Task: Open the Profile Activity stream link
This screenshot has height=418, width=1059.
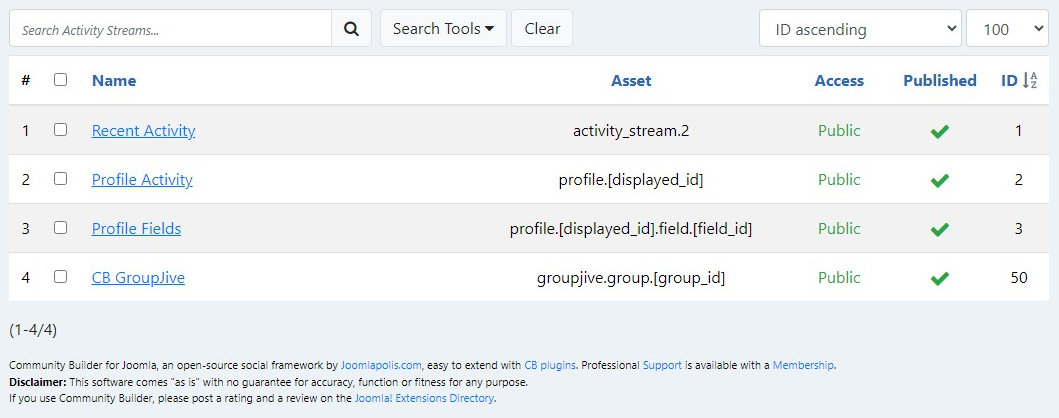Action: pyautogui.click(x=142, y=180)
